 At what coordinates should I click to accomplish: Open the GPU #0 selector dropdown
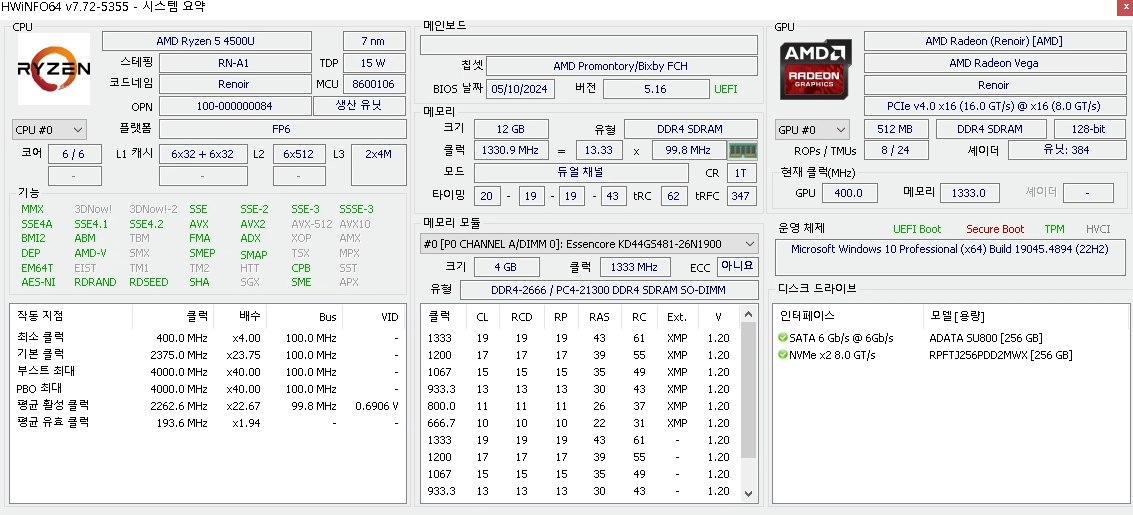[x=812, y=130]
